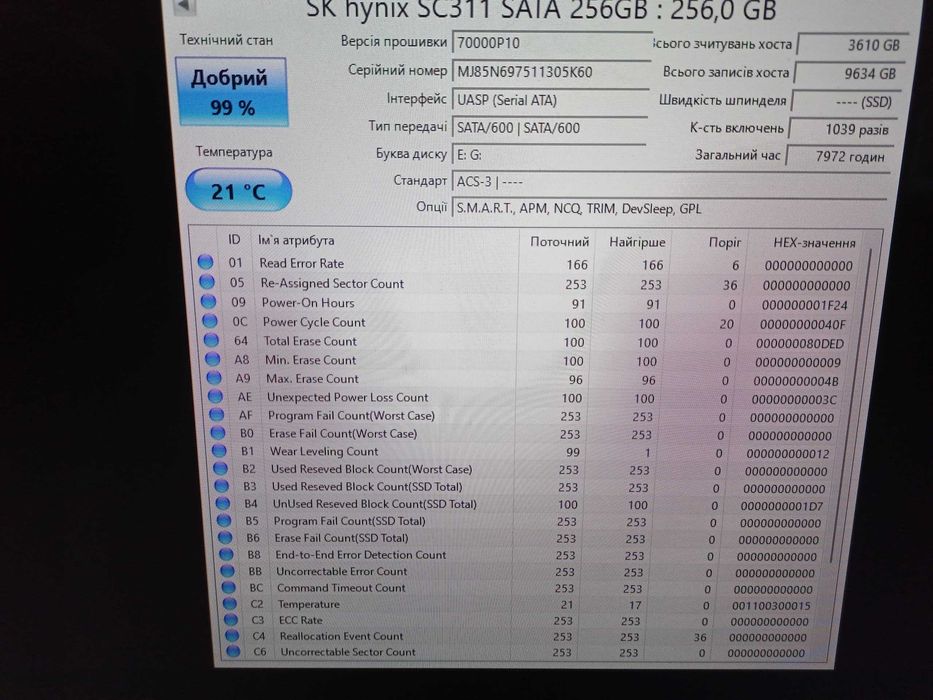Click the status icon for ECC Rate
Image resolution: width=933 pixels, height=700 pixels.
click(x=231, y=619)
